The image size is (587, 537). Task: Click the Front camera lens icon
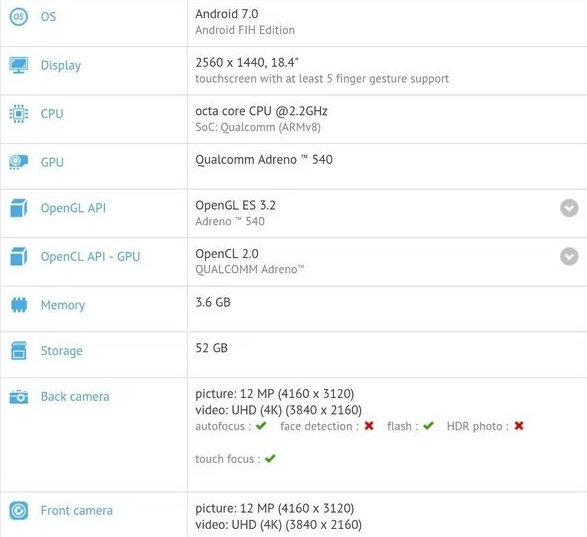pos(18,510)
